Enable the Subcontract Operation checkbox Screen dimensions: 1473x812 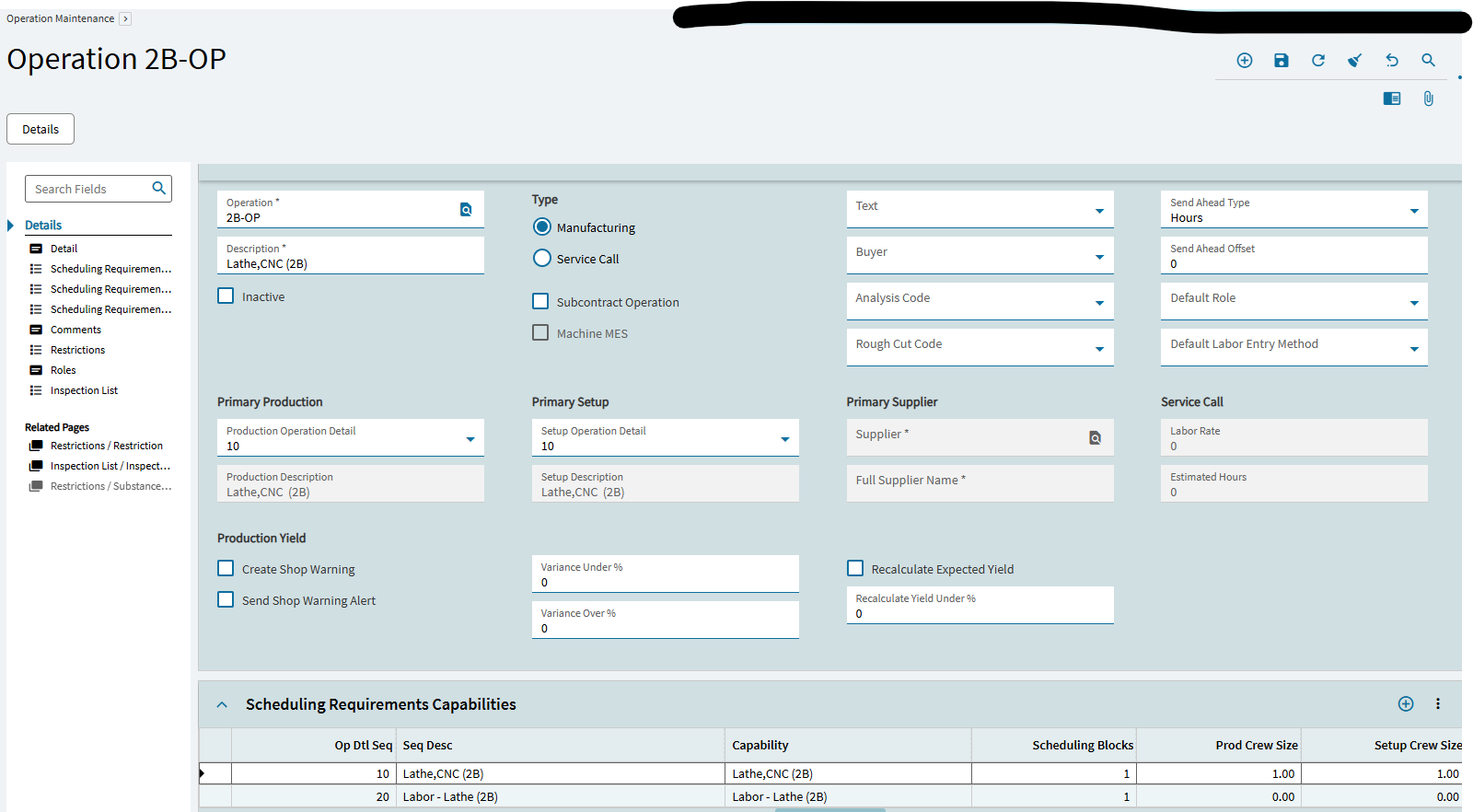[540, 301]
